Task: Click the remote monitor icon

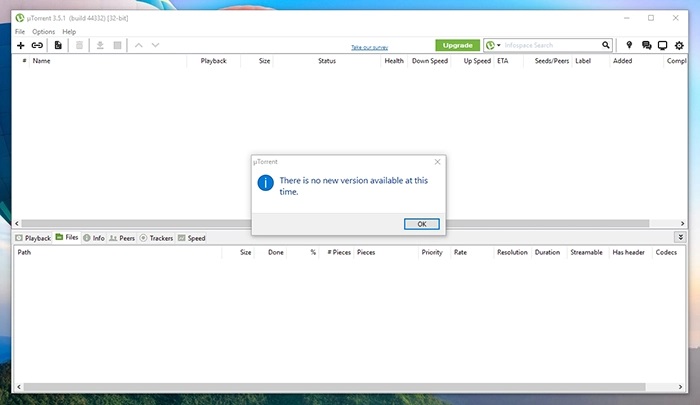Action: pos(662,45)
